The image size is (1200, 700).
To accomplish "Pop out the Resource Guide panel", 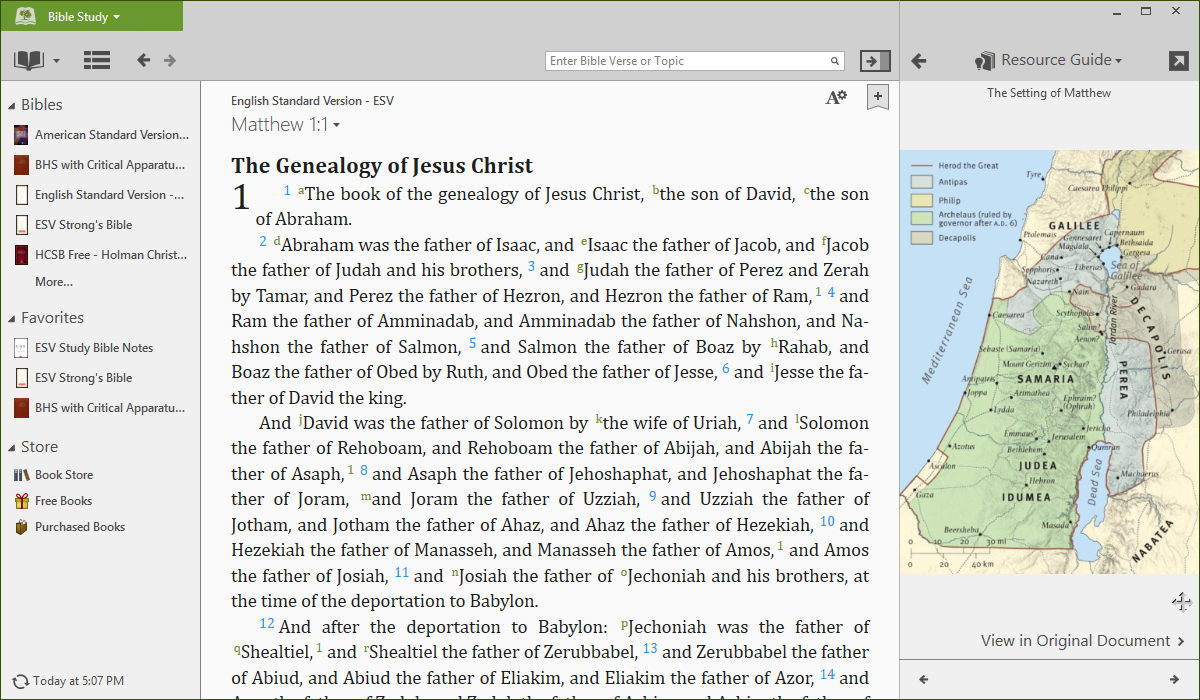I will (x=1179, y=61).
